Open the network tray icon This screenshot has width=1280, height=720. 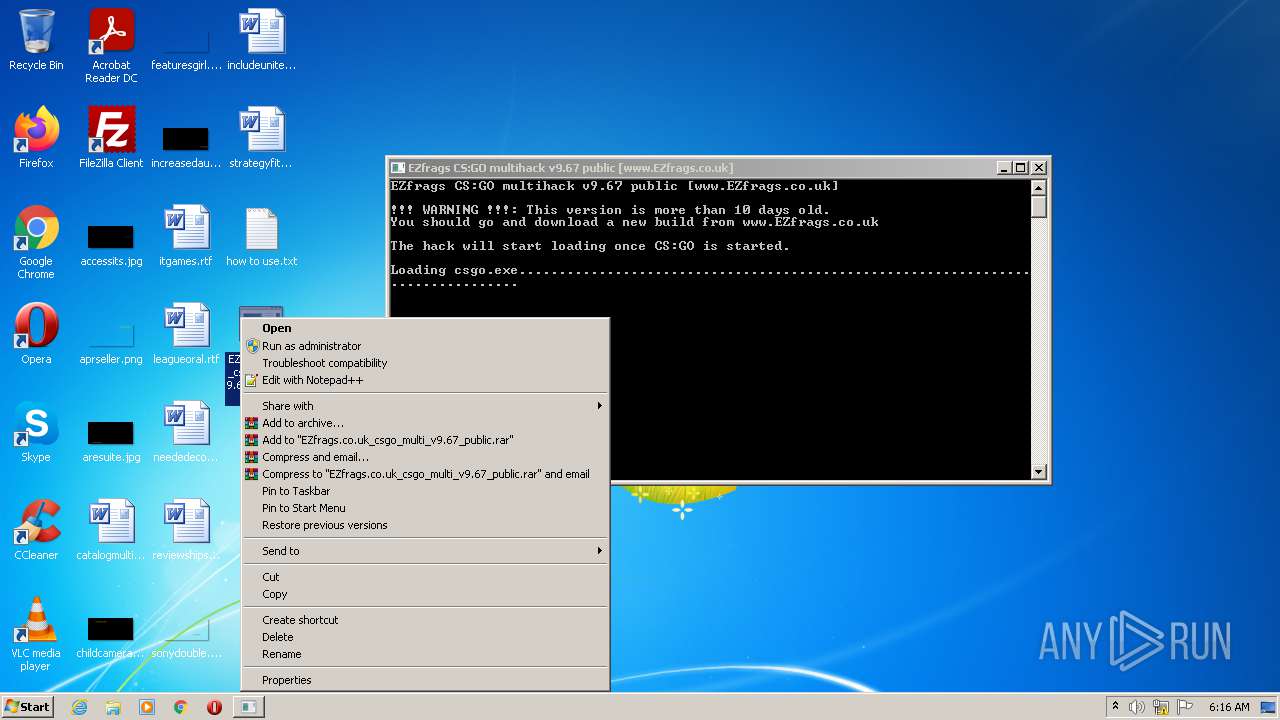(x=1161, y=707)
